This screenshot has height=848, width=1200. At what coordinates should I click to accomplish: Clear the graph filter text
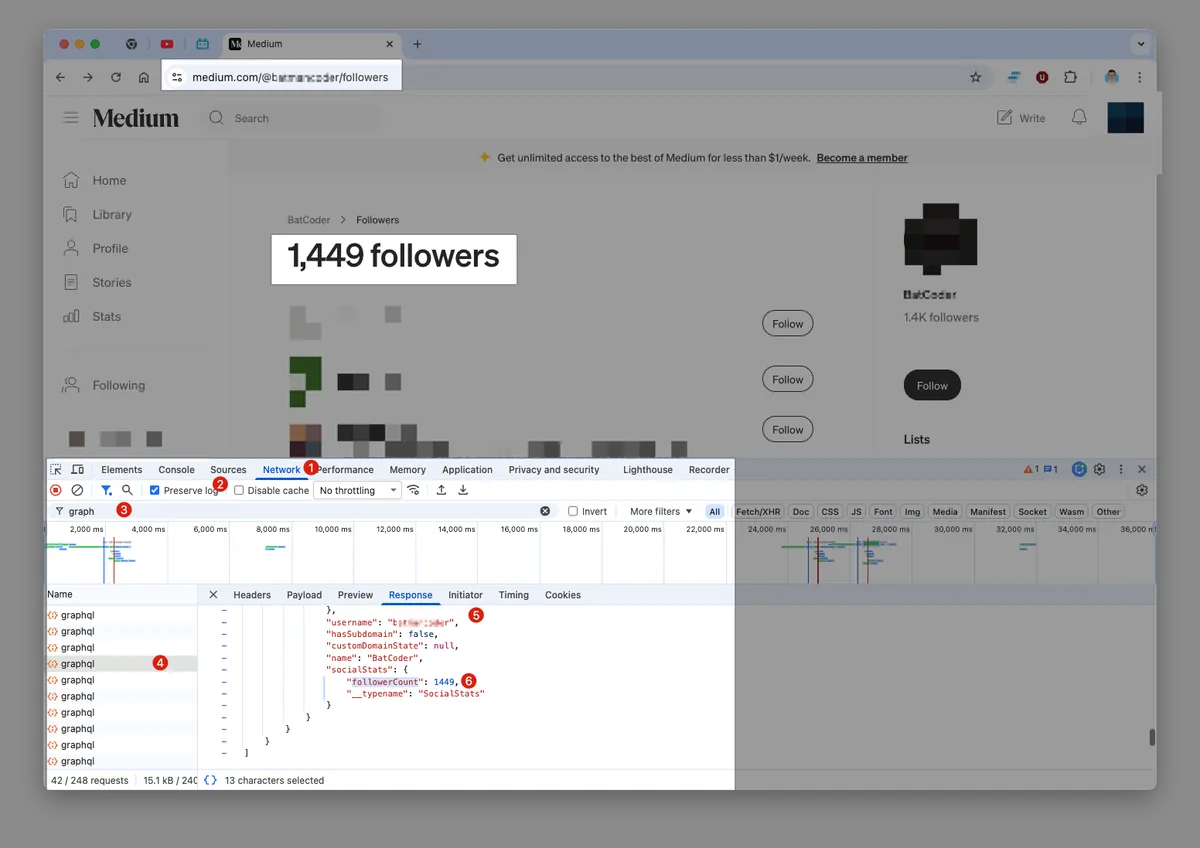545,511
